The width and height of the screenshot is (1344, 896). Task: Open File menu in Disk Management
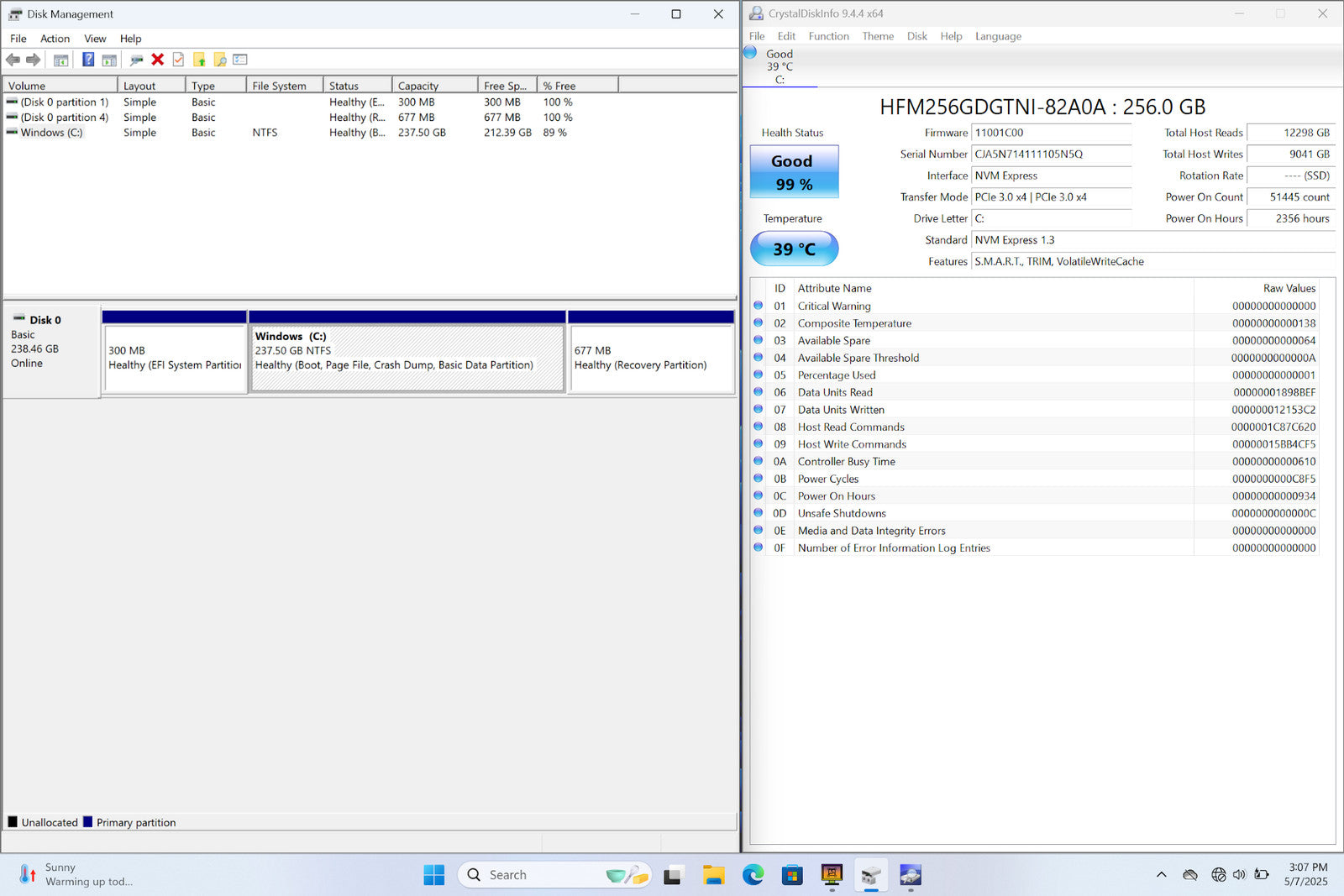[18, 39]
